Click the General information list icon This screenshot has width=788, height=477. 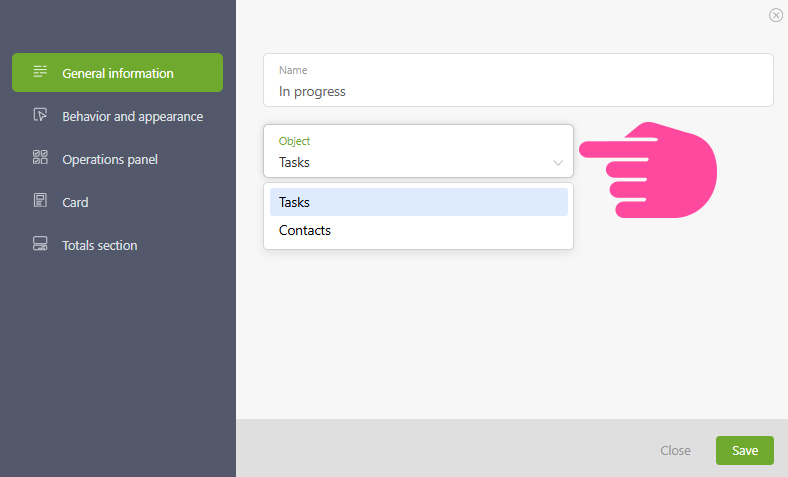pyautogui.click(x=40, y=71)
